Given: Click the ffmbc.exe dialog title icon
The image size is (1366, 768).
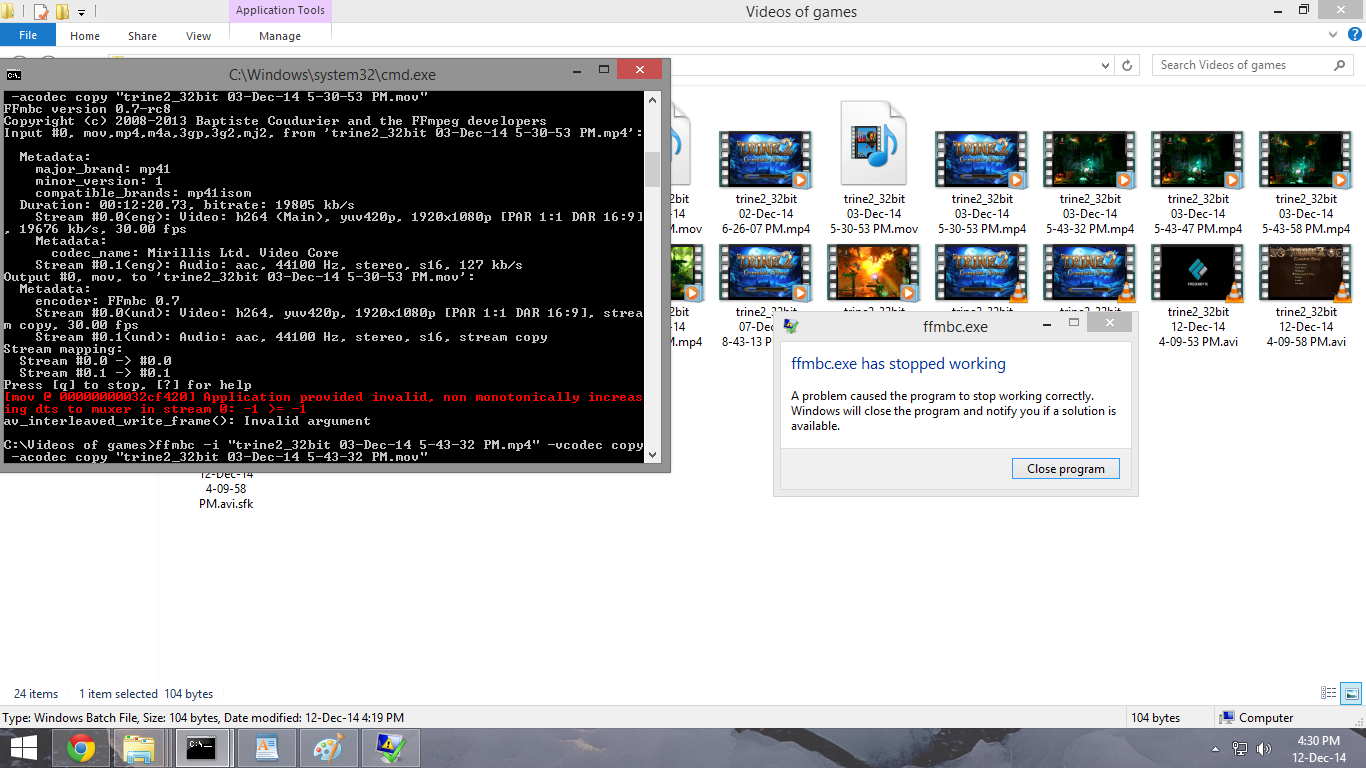Looking at the screenshot, I should coord(790,325).
